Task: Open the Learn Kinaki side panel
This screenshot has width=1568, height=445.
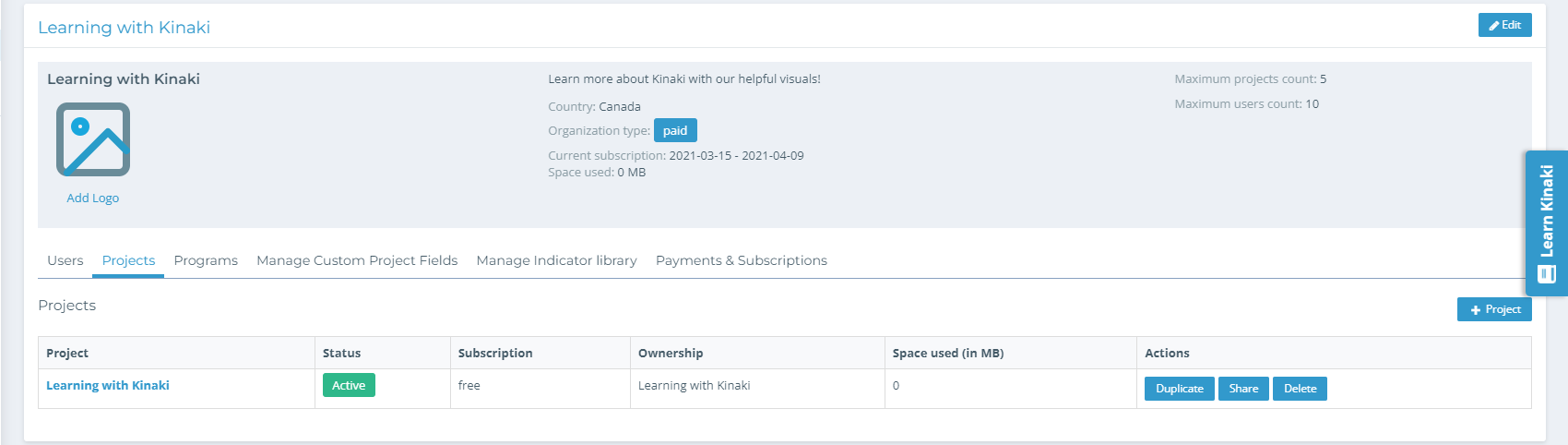Action: pyautogui.click(x=1547, y=210)
